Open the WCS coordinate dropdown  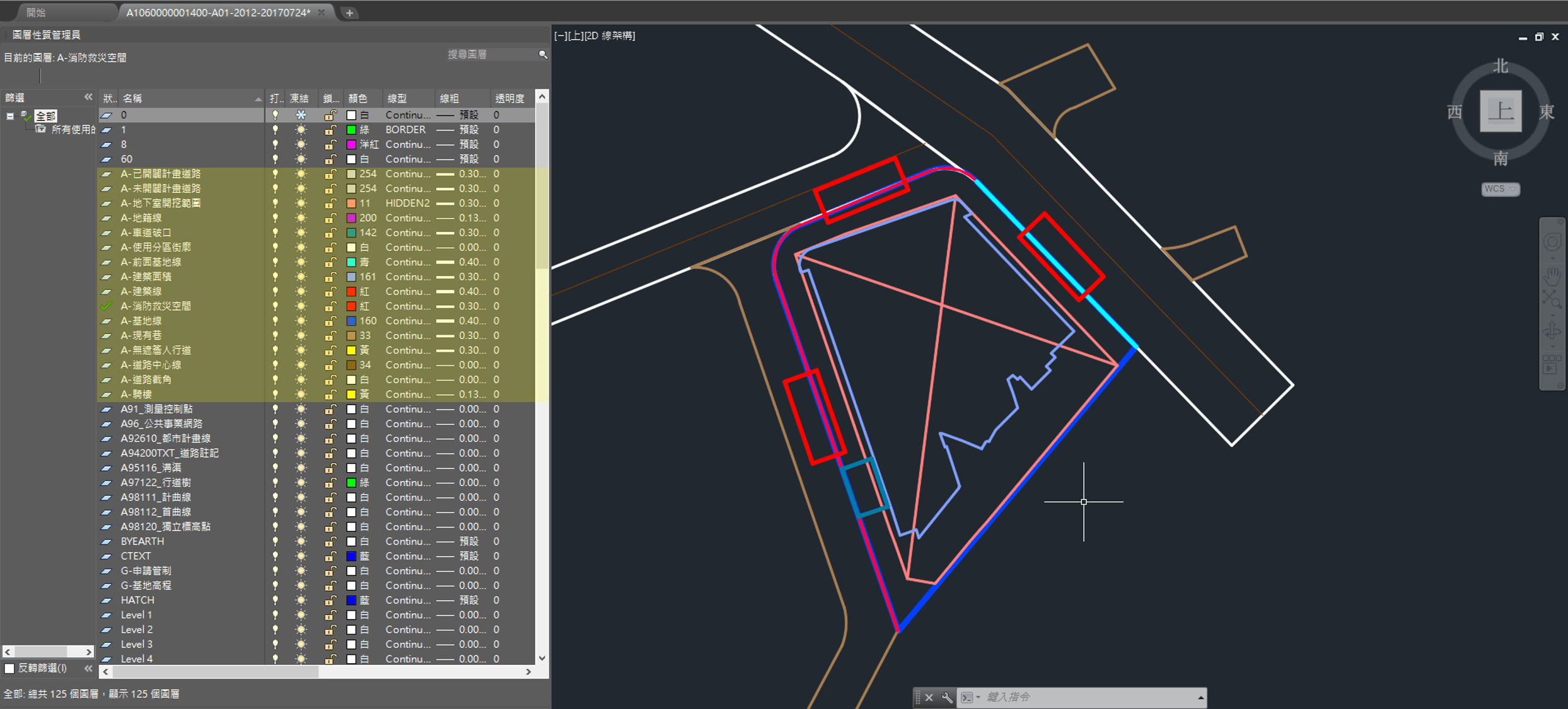pyautogui.click(x=1500, y=189)
